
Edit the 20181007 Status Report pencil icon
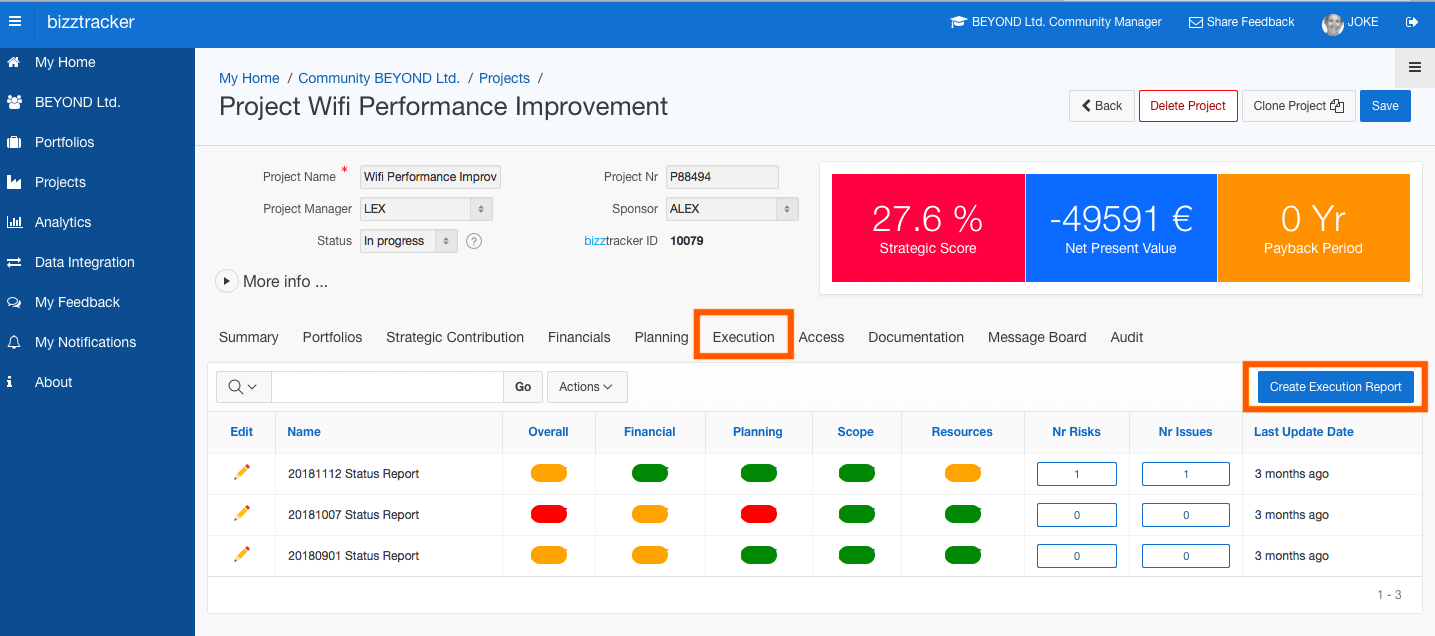[241, 513]
